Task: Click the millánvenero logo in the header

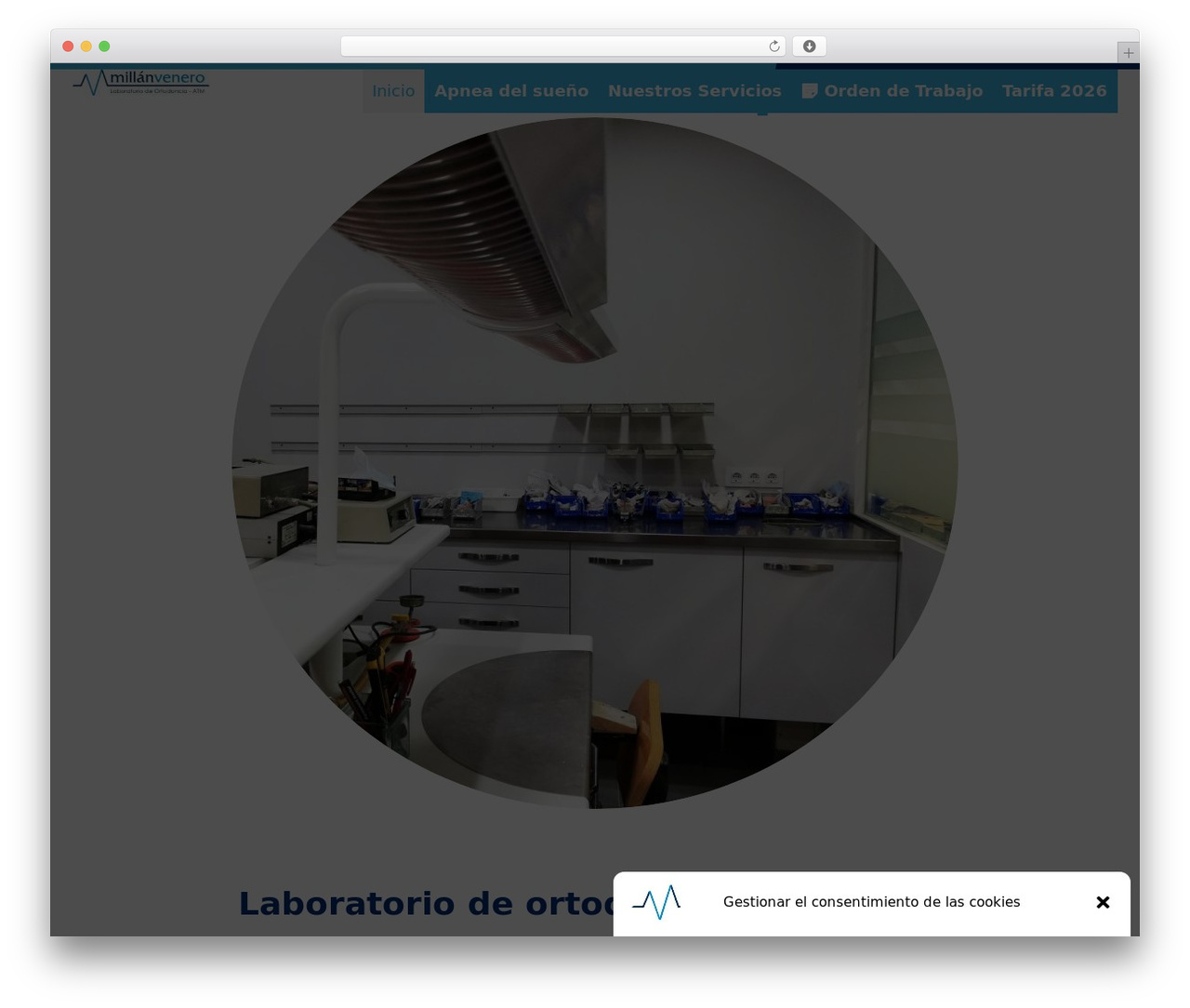Action: [141, 83]
